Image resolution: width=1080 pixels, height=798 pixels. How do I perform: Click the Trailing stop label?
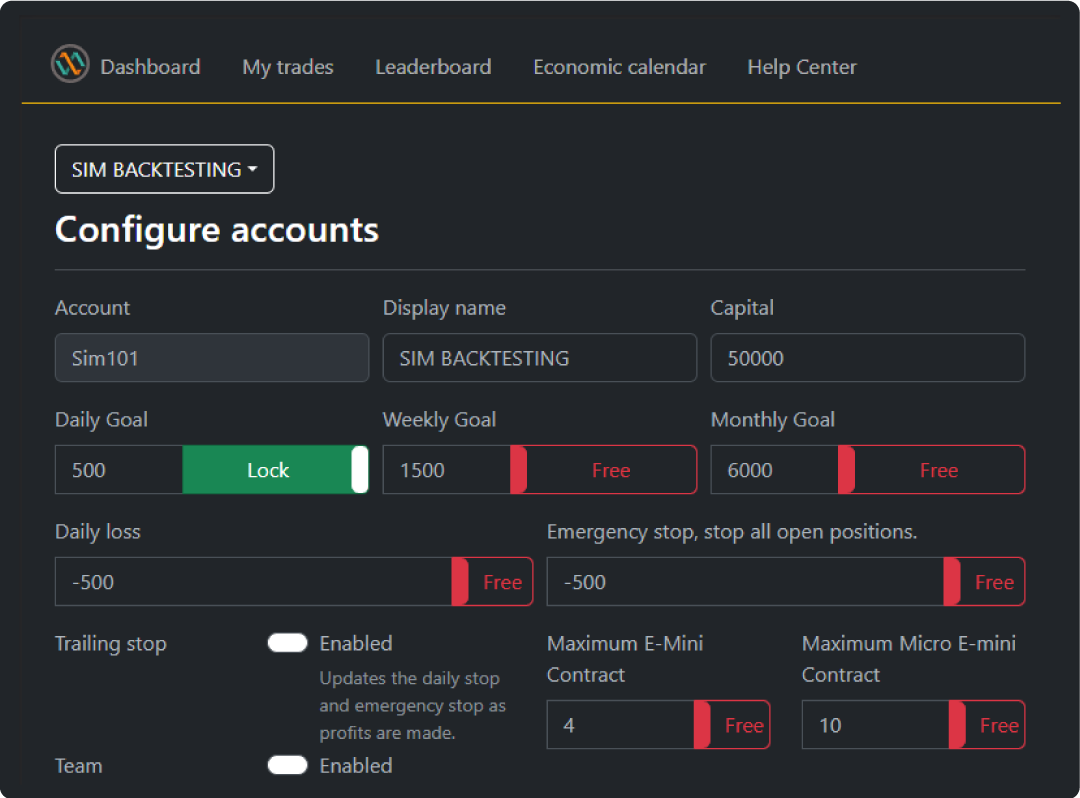pyautogui.click(x=111, y=644)
